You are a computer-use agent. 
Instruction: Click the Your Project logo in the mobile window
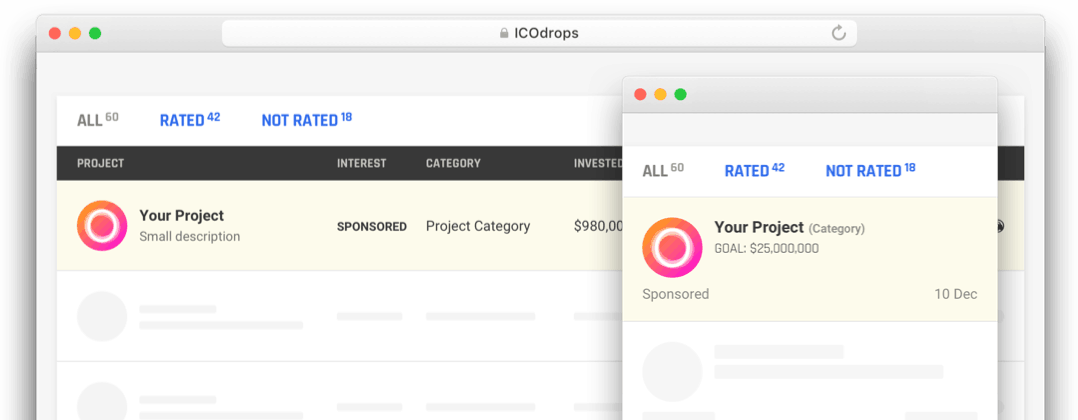point(672,246)
